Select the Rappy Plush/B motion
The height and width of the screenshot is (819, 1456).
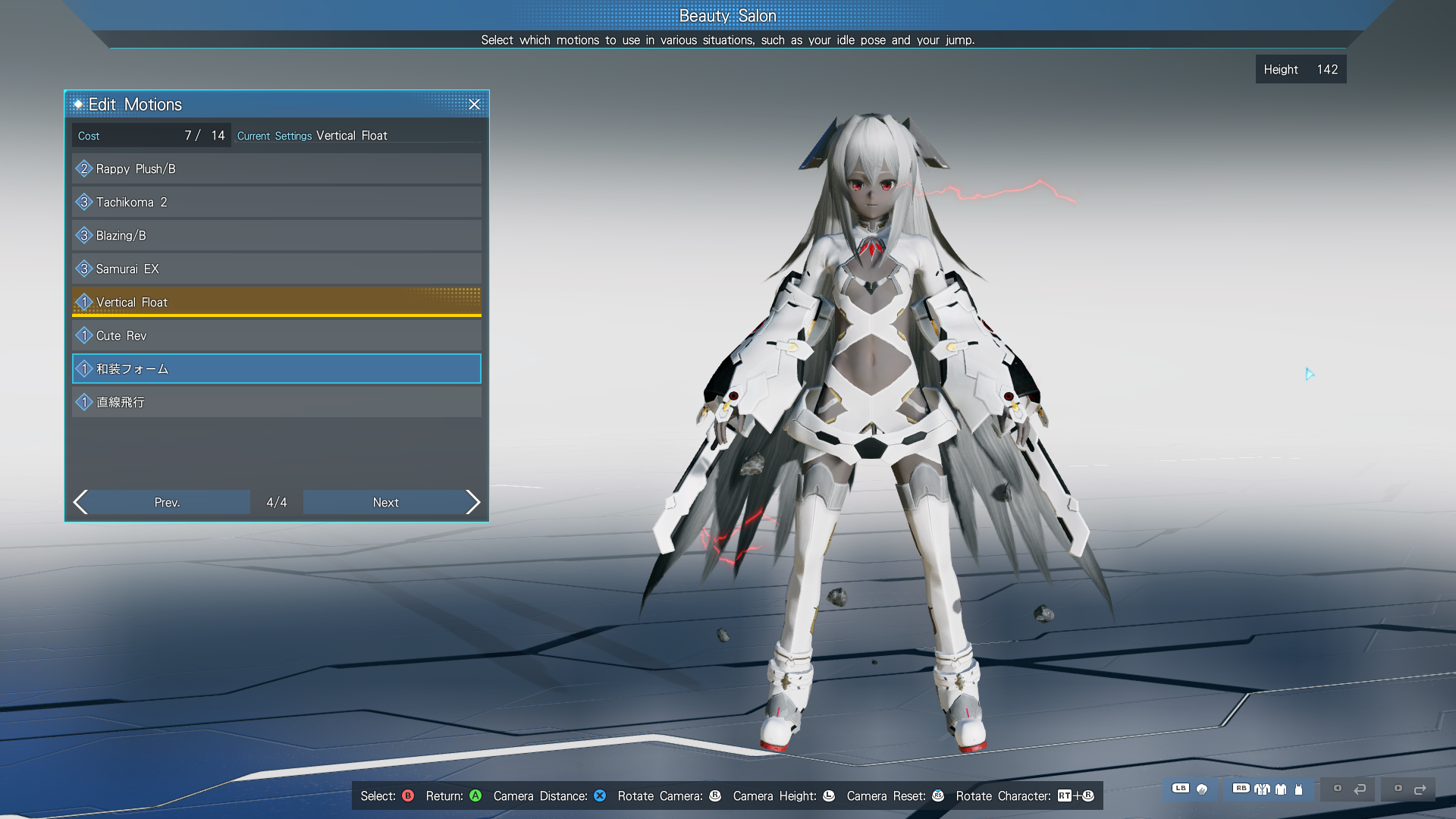277,168
